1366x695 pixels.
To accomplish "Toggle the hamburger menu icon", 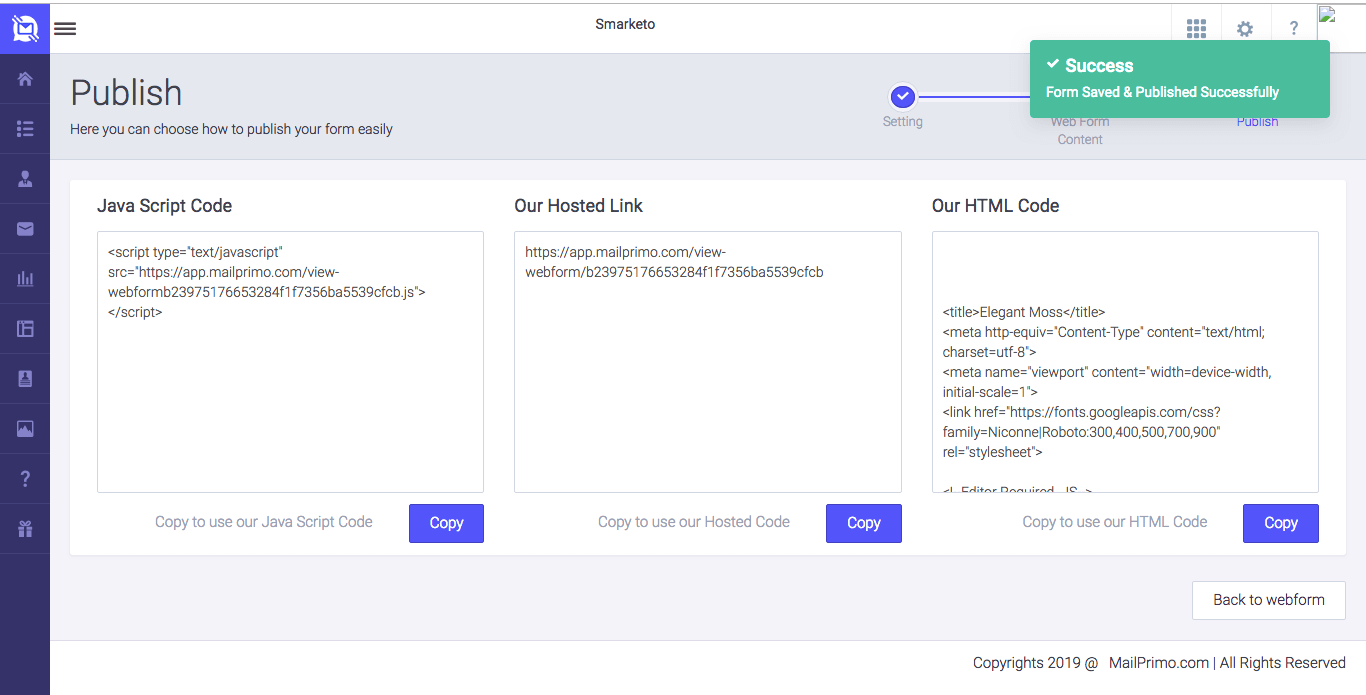I will 65,28.
